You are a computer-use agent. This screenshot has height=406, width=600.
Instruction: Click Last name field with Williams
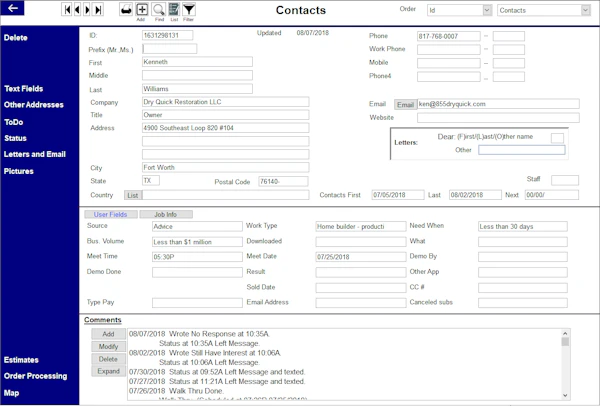[197, 89]
